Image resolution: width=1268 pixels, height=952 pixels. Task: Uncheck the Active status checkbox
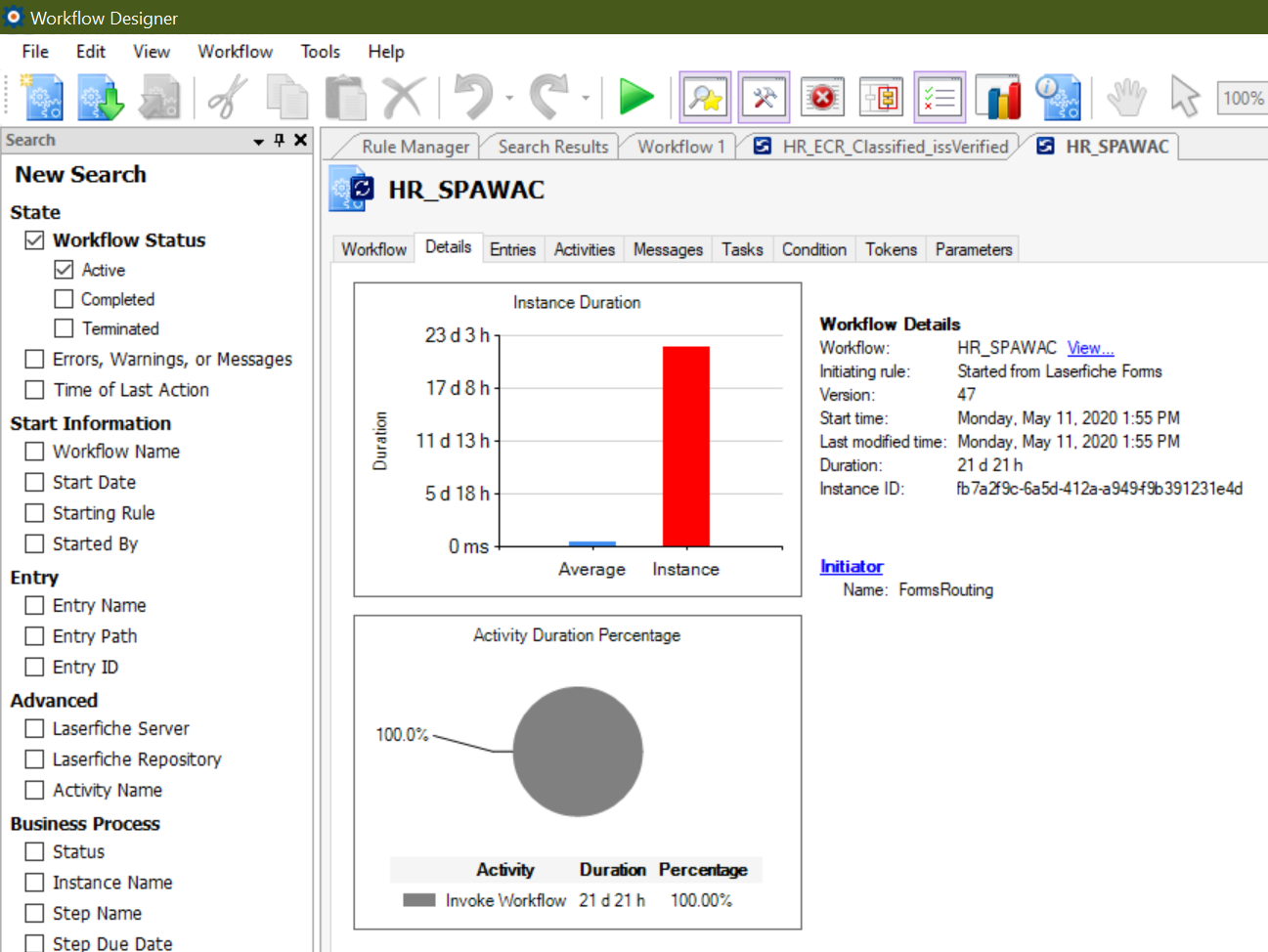coord(65,269)
